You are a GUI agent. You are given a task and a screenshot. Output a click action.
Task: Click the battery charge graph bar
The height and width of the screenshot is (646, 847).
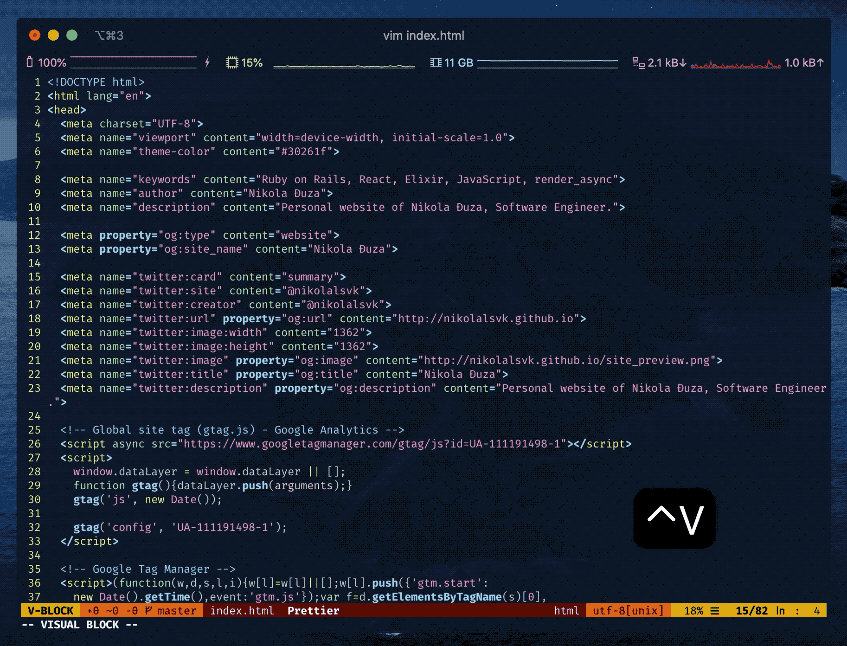pos(133,62)
